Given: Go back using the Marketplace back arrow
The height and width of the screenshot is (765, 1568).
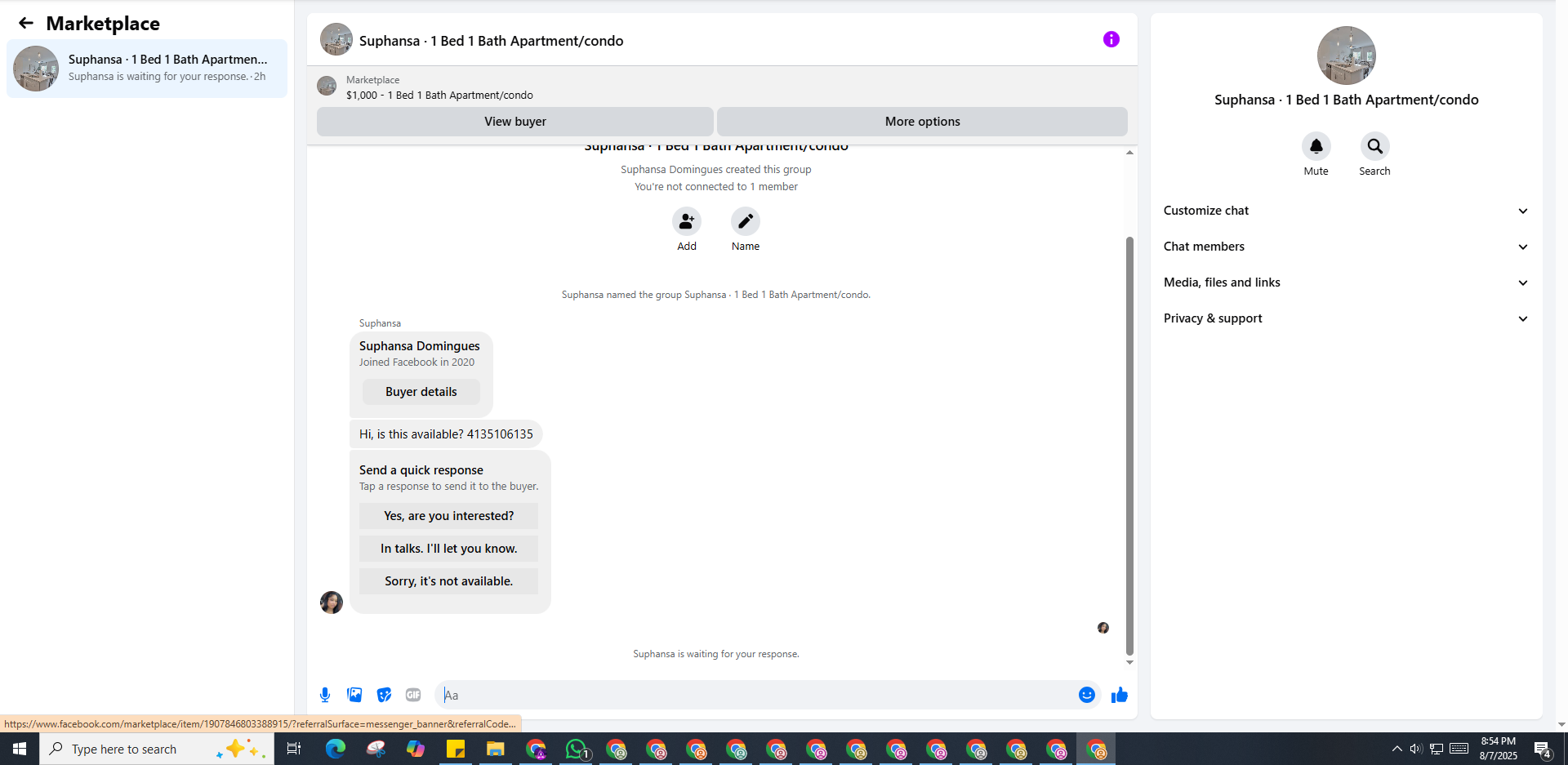Looking at the screenshot, I should click(x=26, y=23).
